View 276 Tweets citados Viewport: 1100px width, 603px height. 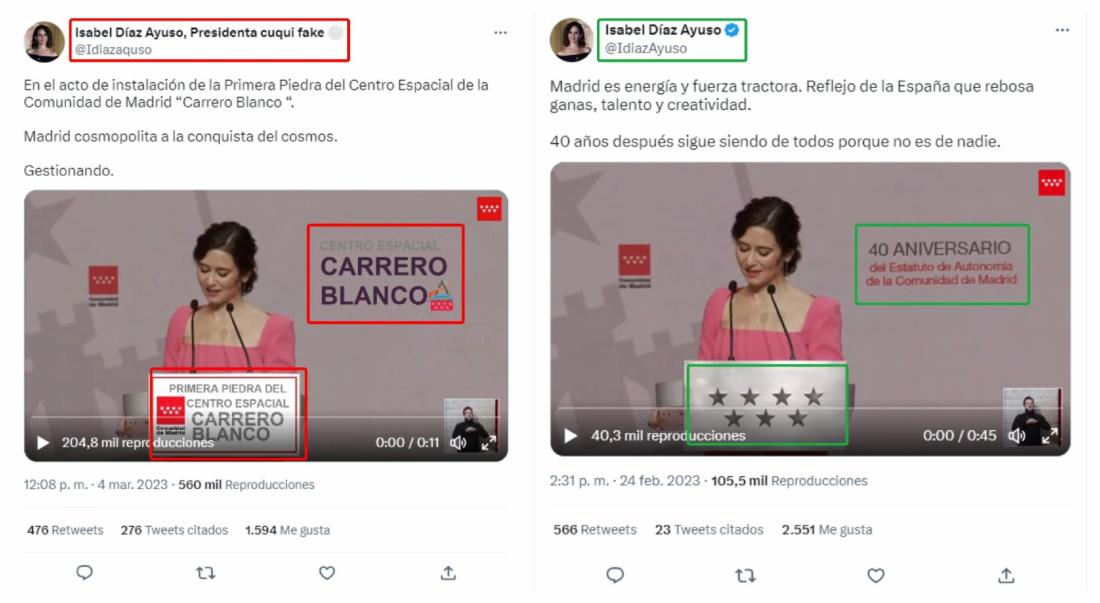pos(174,530)
